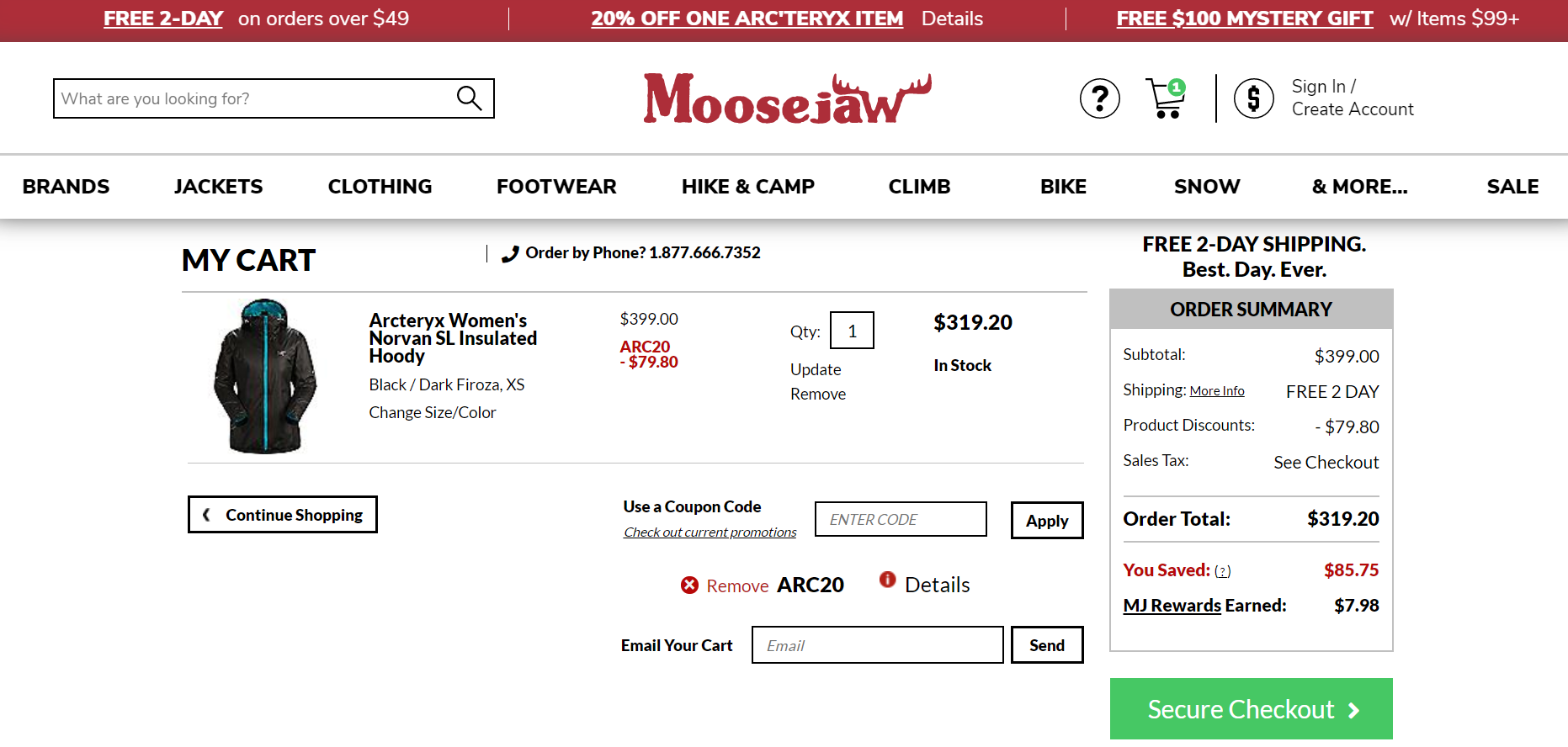The image size is (1568, 747).
Task: Open the FOOTWEAR menu
Action: 556,187
